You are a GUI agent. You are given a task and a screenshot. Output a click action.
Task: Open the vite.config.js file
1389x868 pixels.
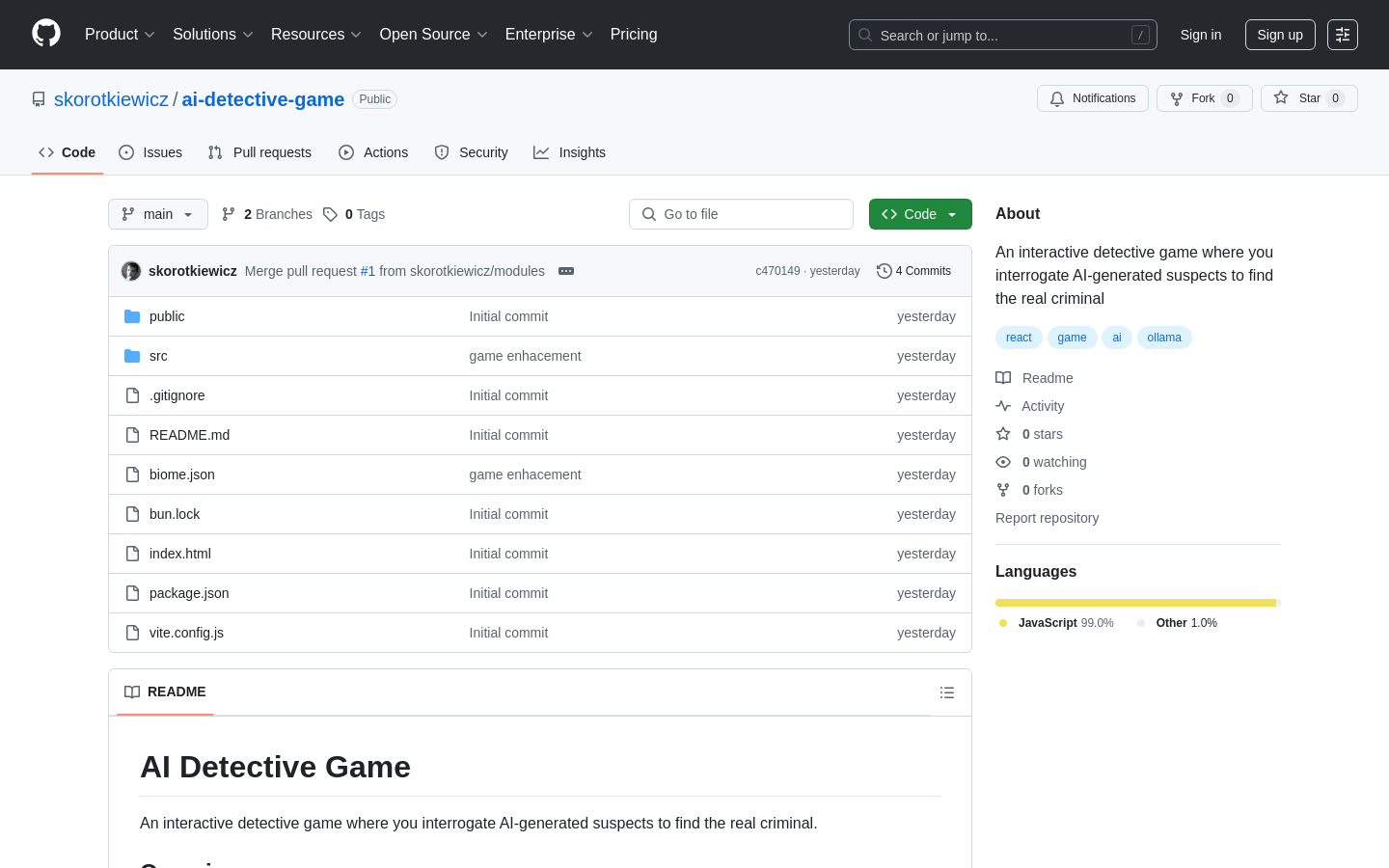click(186, 633)
